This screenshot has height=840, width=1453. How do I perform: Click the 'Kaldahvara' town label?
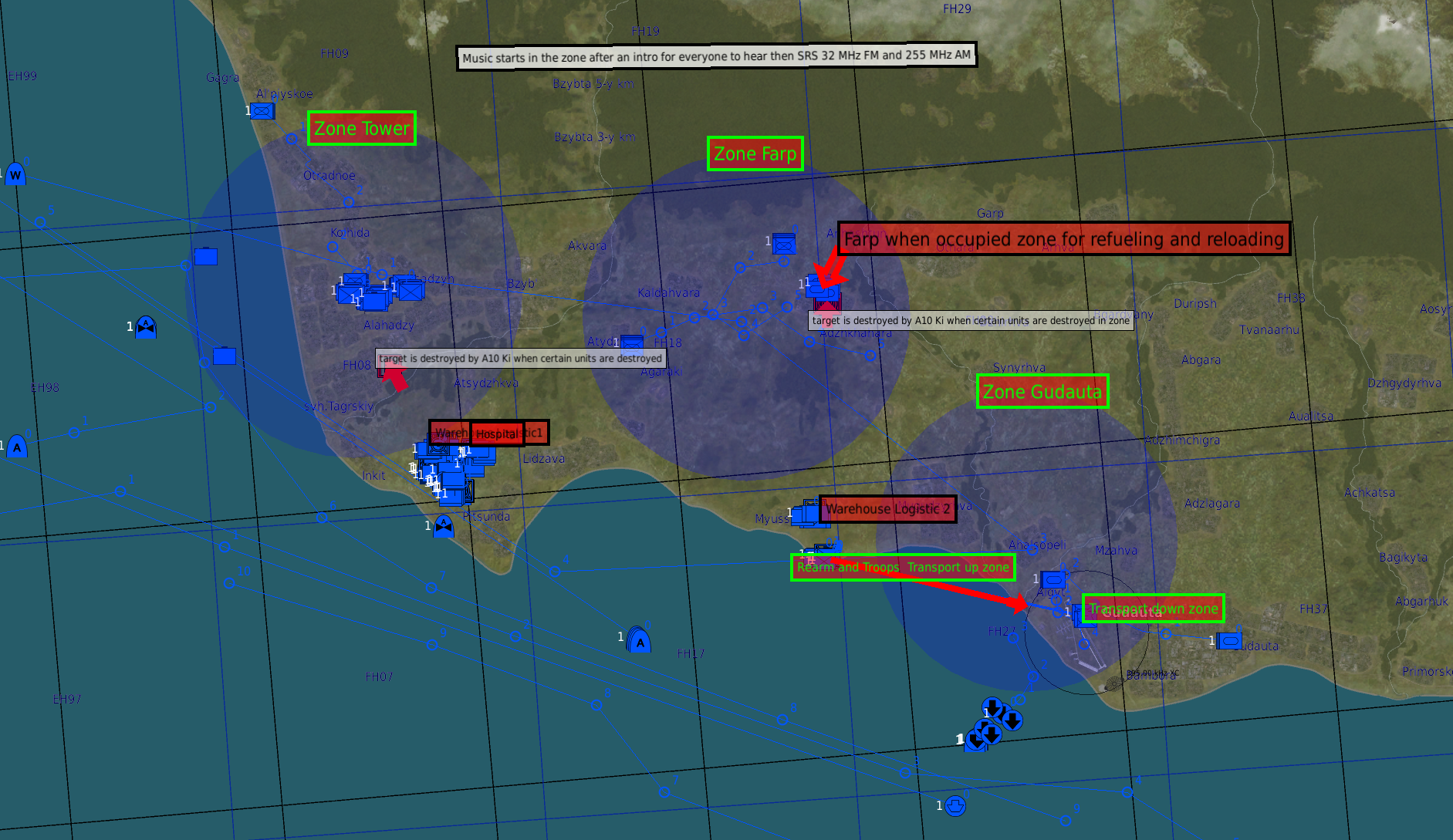669,292
